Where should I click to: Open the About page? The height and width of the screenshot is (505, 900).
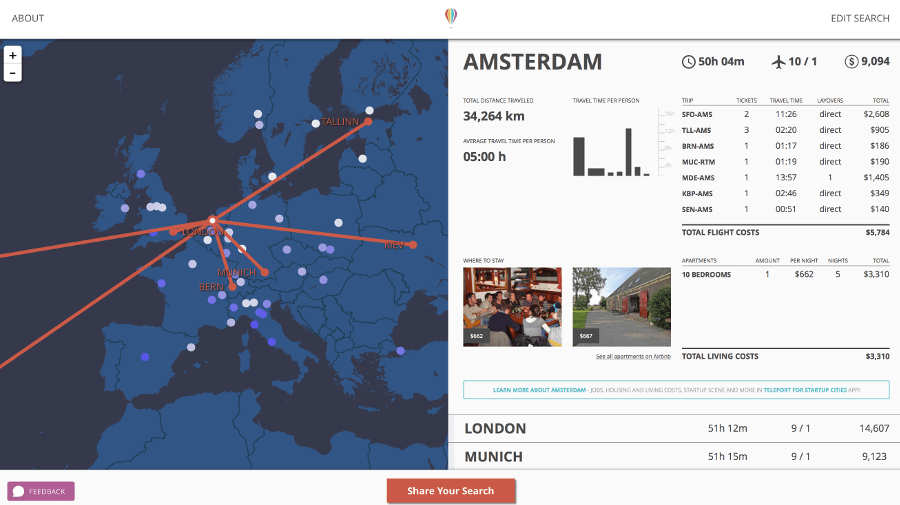[x=28, y=18]
